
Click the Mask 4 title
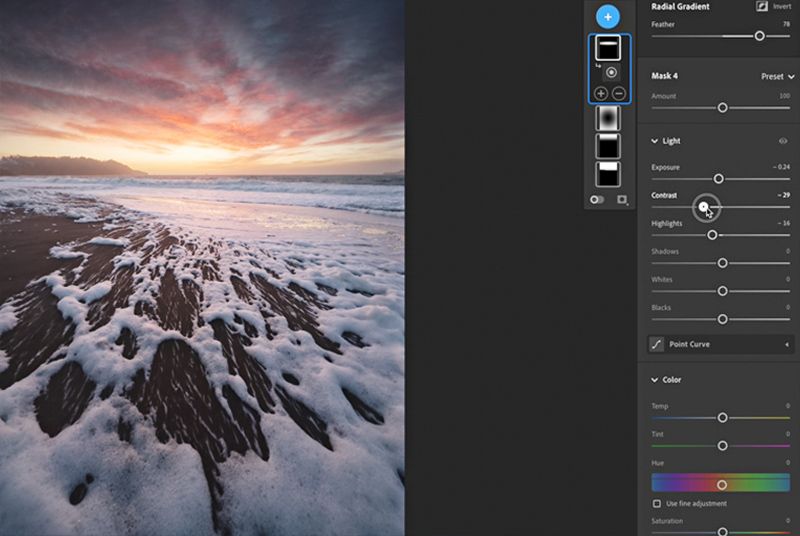[665, 76]
